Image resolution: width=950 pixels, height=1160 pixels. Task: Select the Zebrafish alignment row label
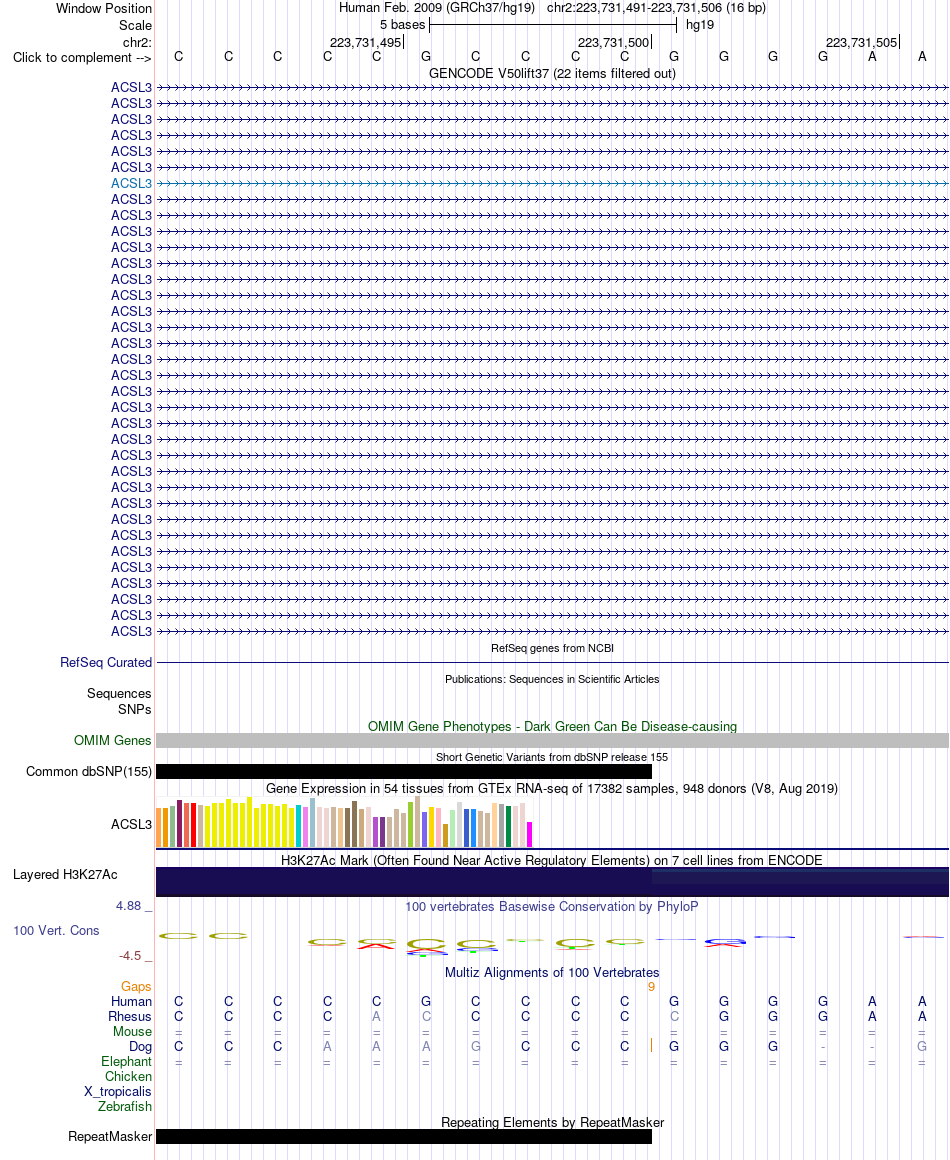(x=125, y=1107)
